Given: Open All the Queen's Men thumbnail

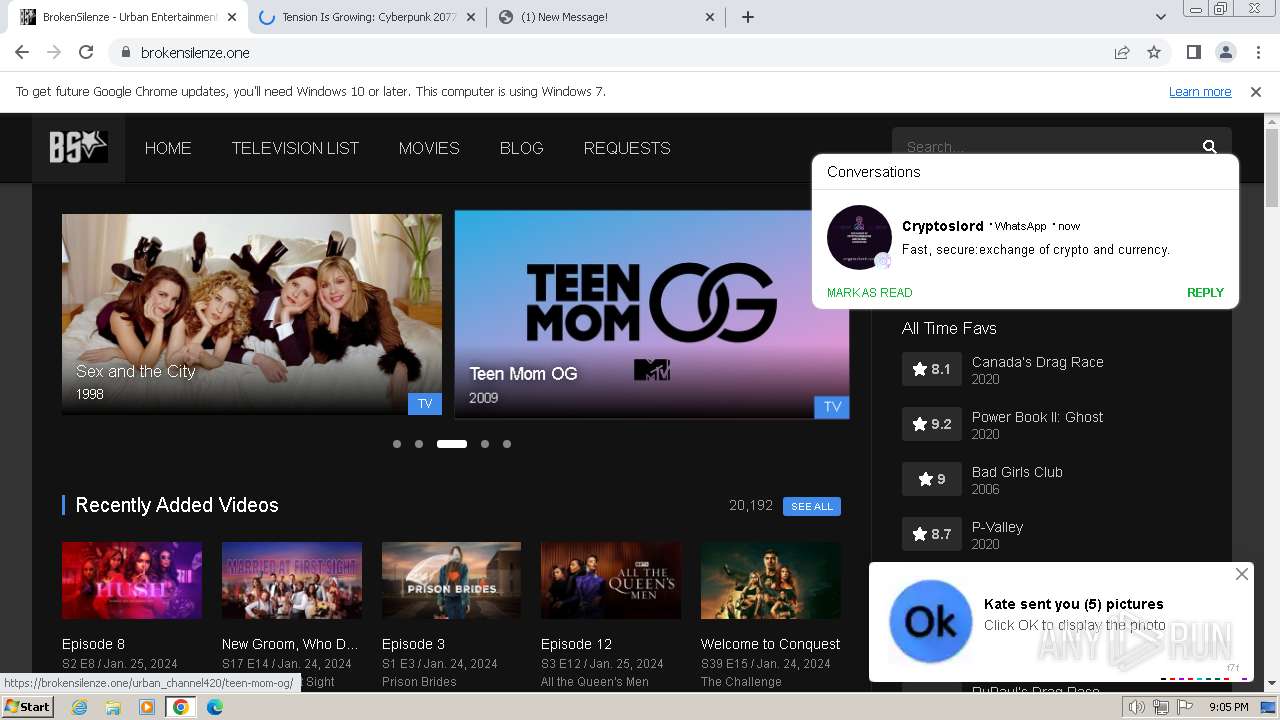Looking at the screenshot, I should click(611, 581).
